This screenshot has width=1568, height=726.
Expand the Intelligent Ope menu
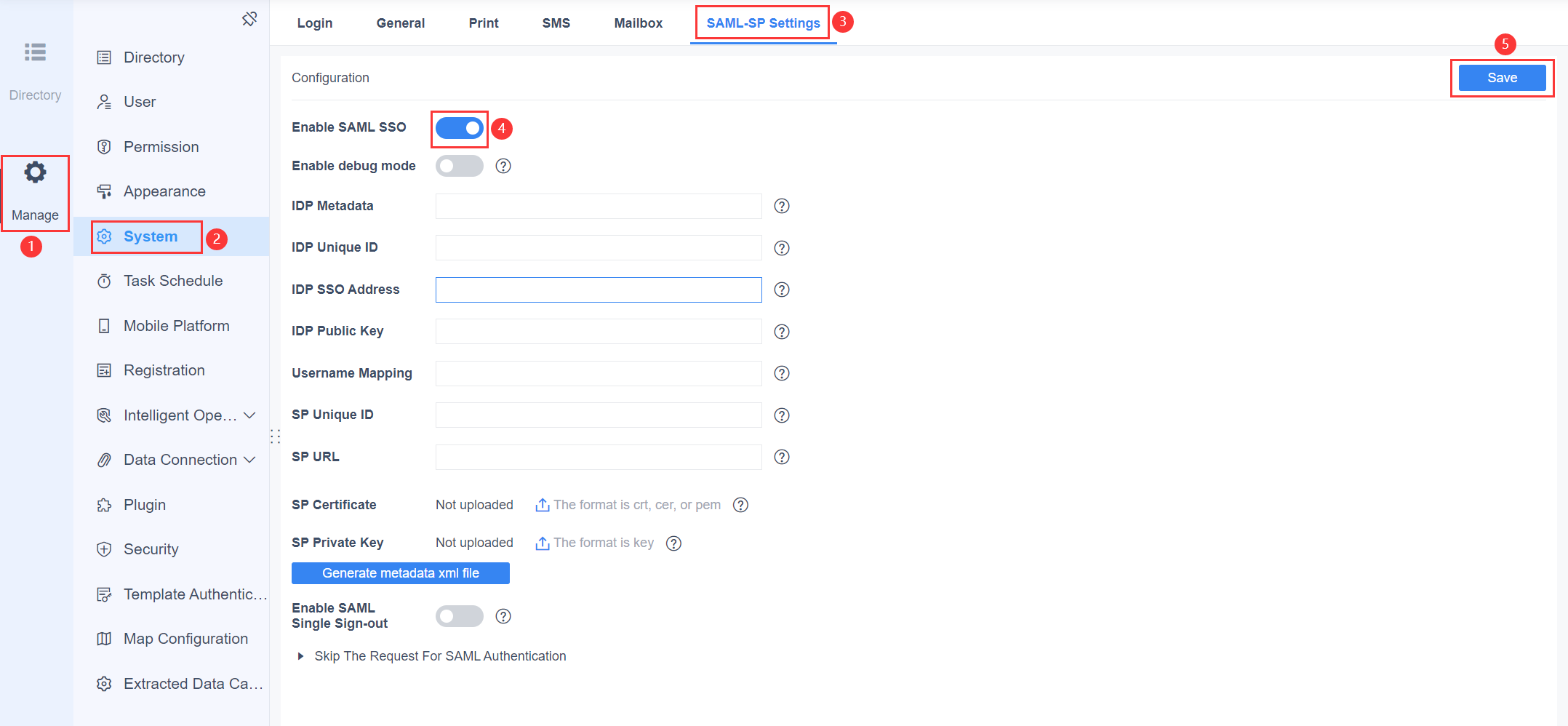click(x=250, y=415)
